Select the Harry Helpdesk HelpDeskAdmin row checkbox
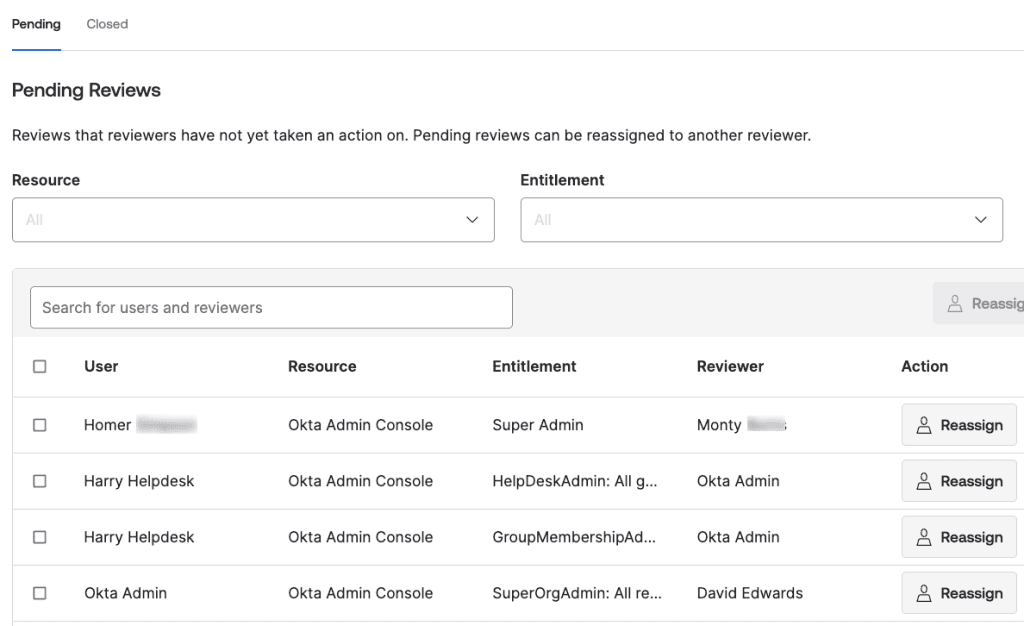 (40, 481)
